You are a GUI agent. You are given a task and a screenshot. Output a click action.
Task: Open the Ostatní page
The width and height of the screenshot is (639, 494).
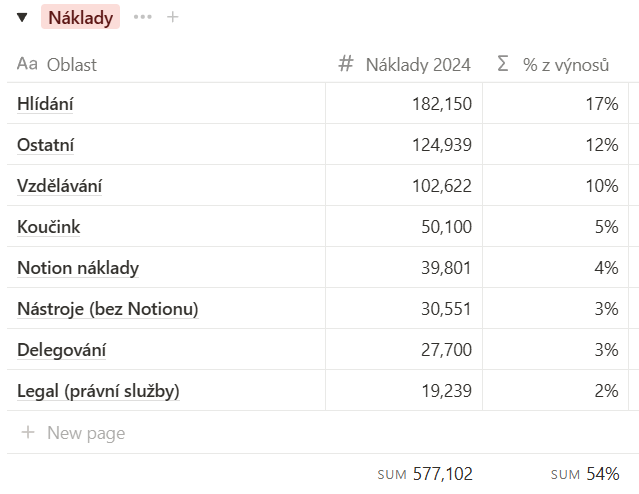(46, 144)
